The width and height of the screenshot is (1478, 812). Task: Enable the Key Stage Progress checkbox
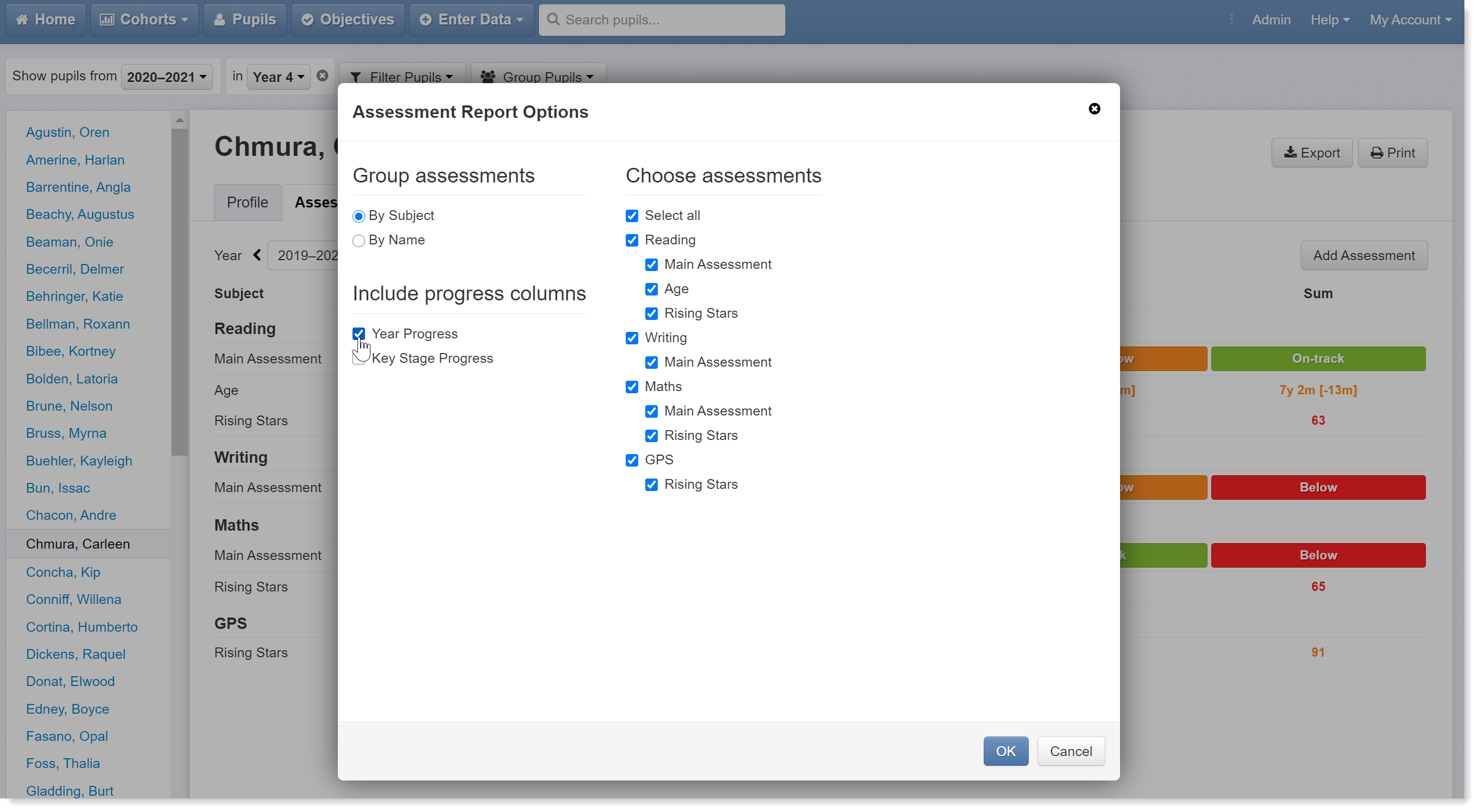click(359, 358)
